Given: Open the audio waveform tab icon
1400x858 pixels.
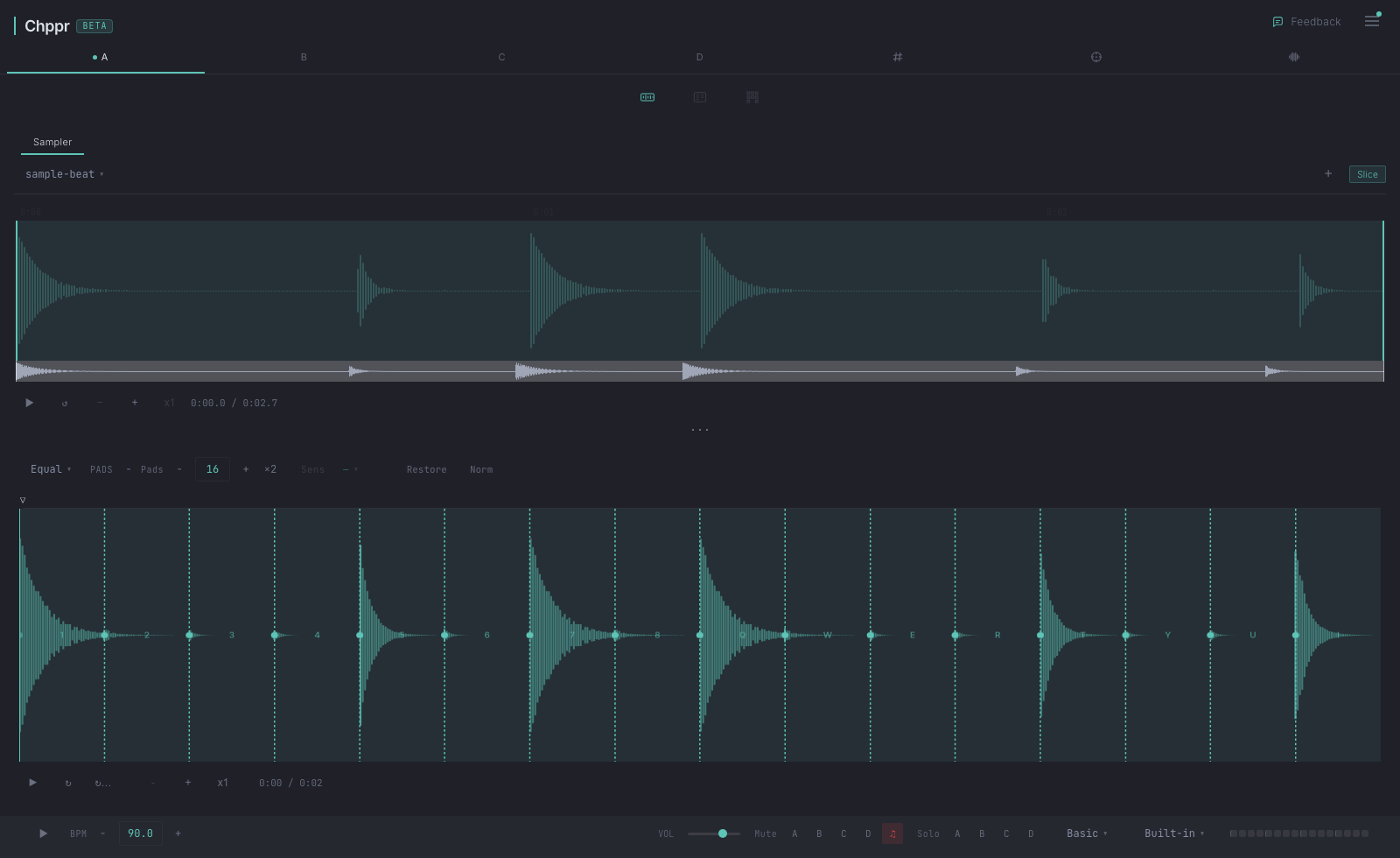Looking at the screenshot, I should click(x=1294, y=57).
